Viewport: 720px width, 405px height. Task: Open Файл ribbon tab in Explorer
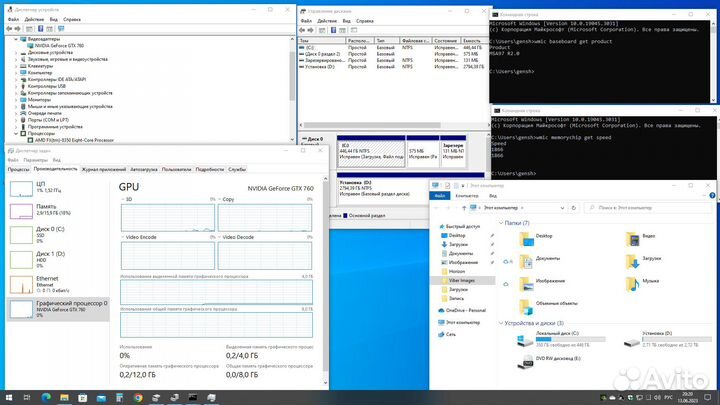439,196
